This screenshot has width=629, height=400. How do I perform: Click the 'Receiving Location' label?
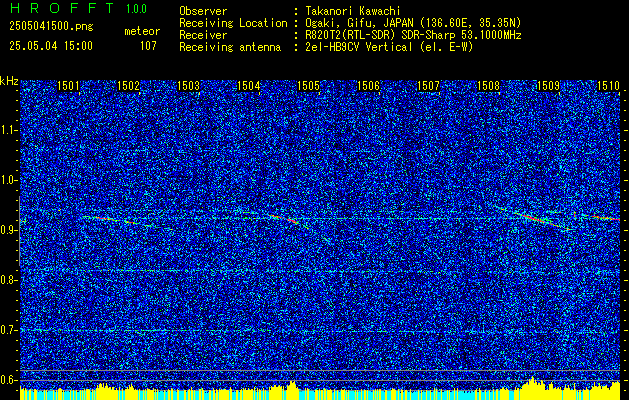click(x=233, y=23)
